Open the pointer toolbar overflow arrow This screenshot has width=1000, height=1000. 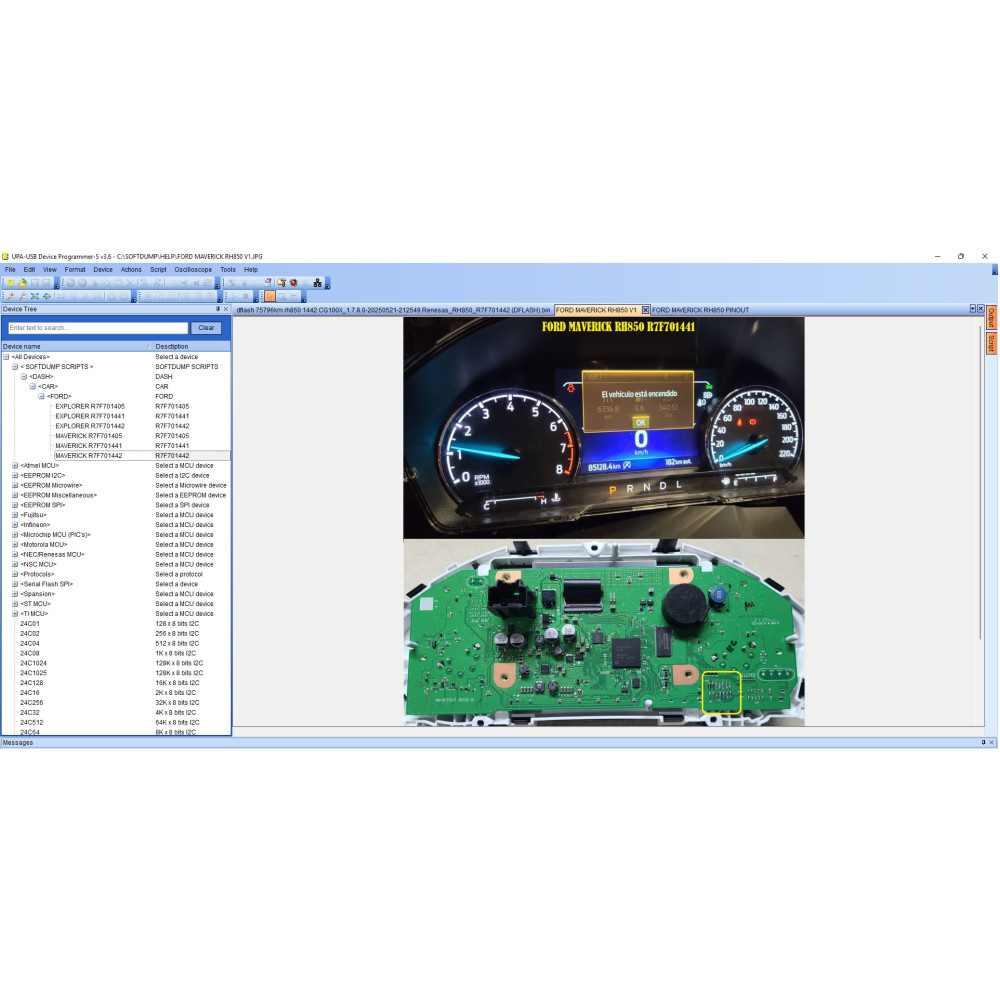304,298
